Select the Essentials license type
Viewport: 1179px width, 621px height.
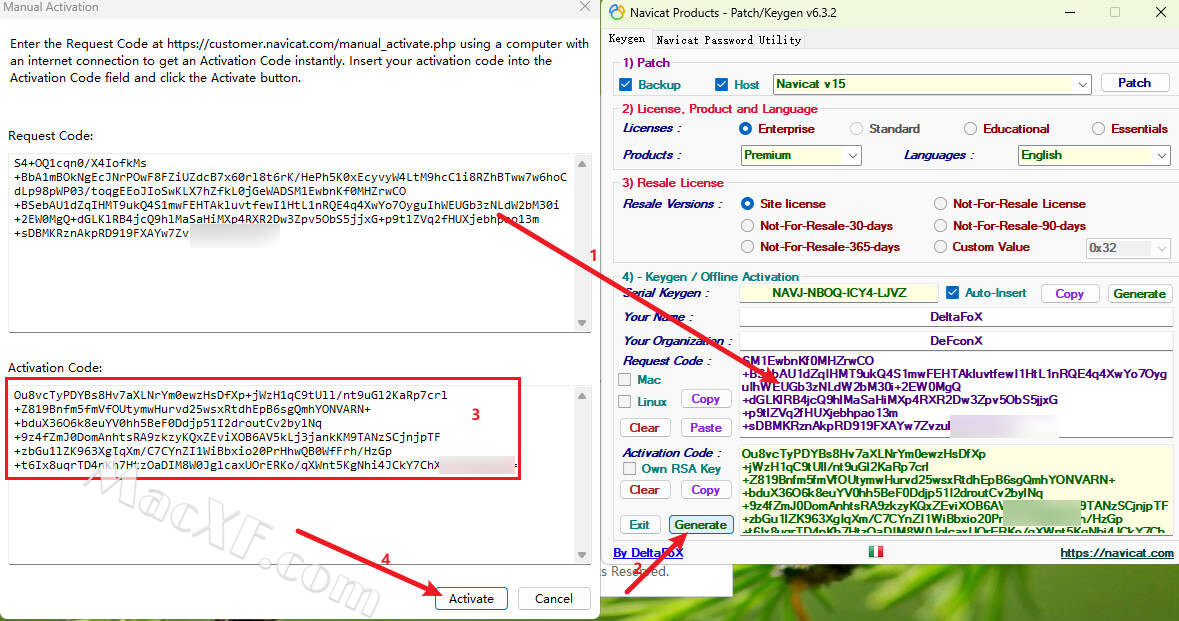[1099, 129]
